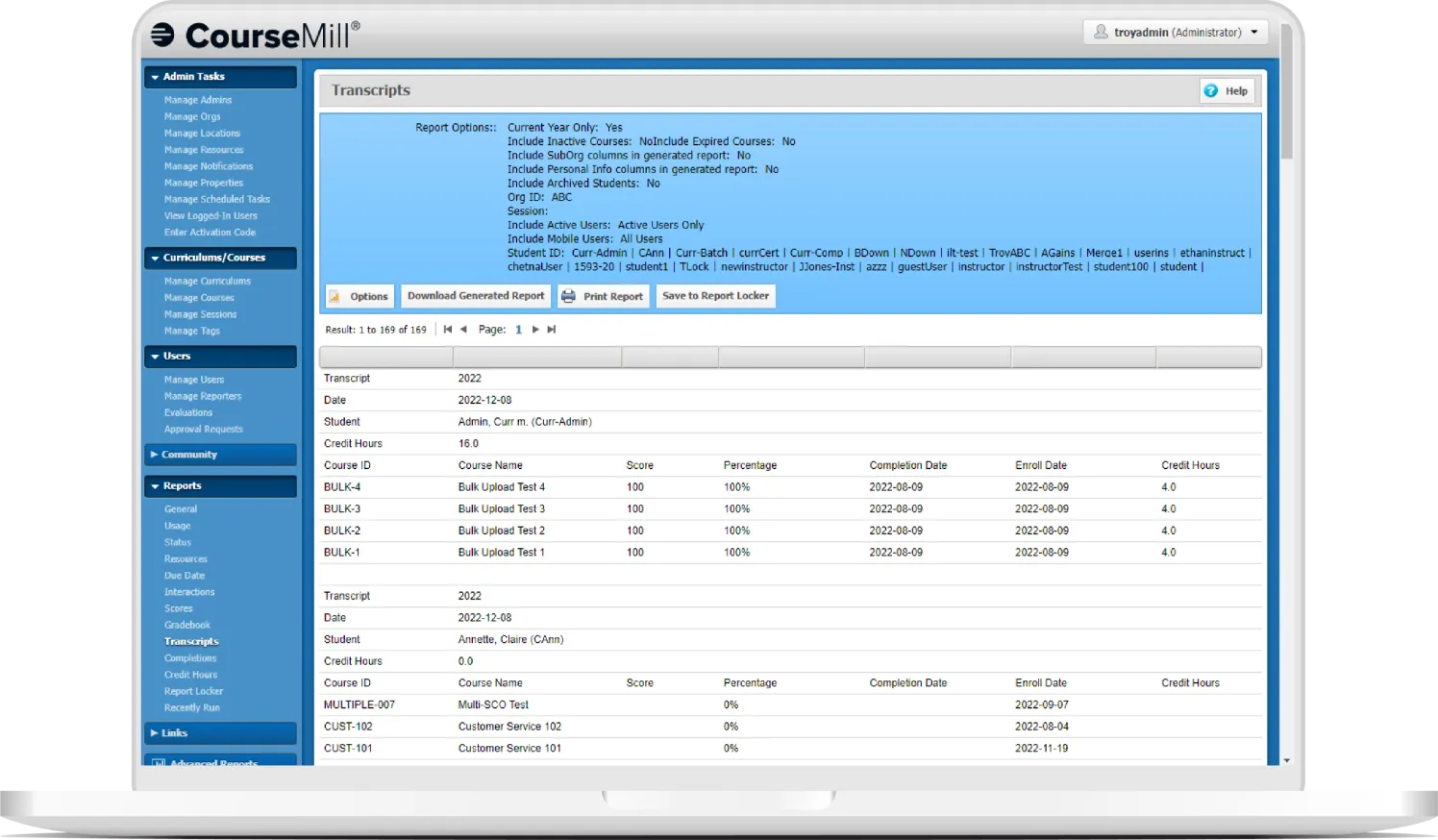Click Download Generated Report
Viewport: 1438px width, 840px height.
[x=476, y=296]
